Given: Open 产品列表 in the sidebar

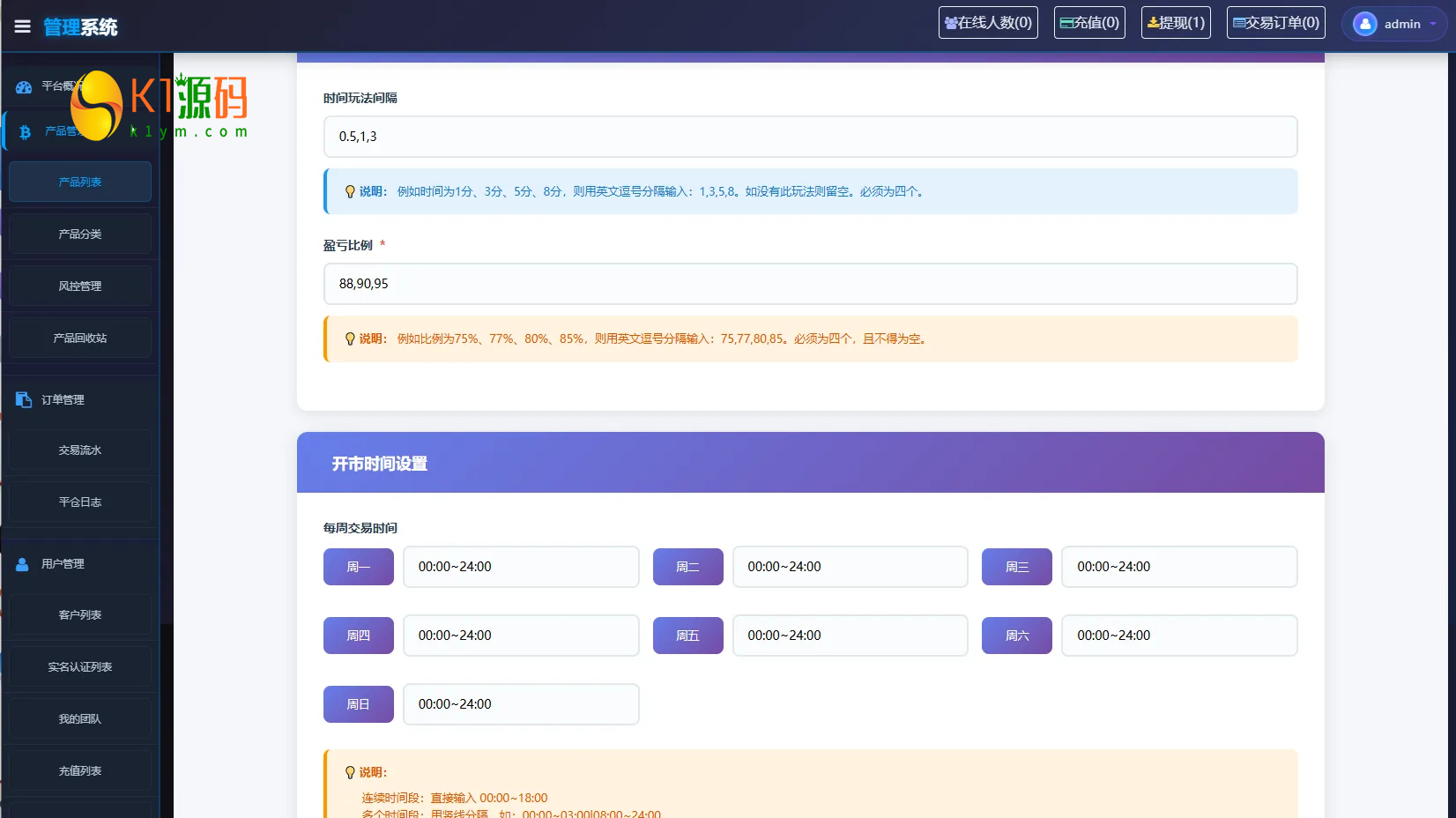Looking at the screenshot, I should point(80,182).
